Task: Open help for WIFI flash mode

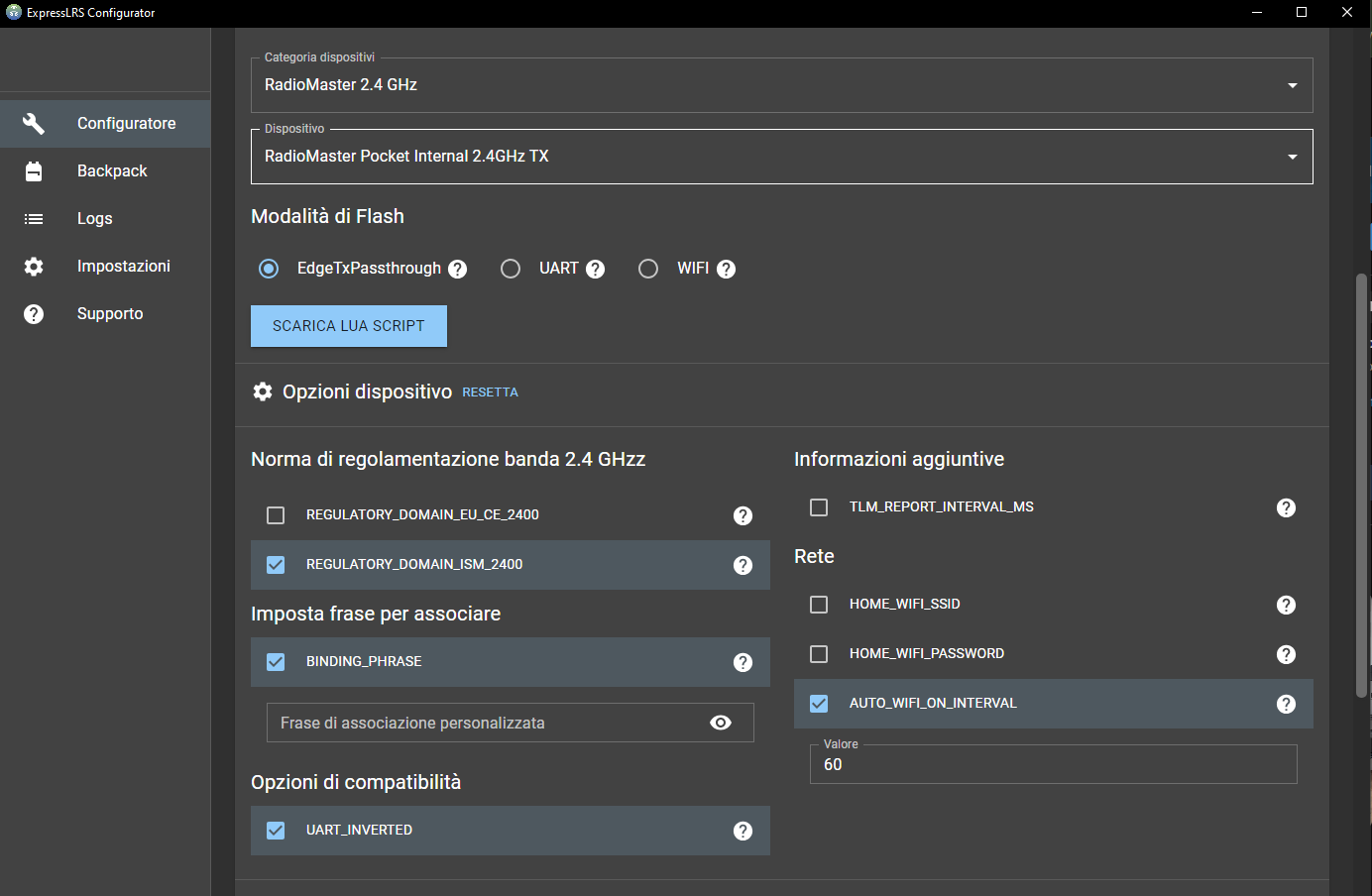Action: [x=726, y=269]
